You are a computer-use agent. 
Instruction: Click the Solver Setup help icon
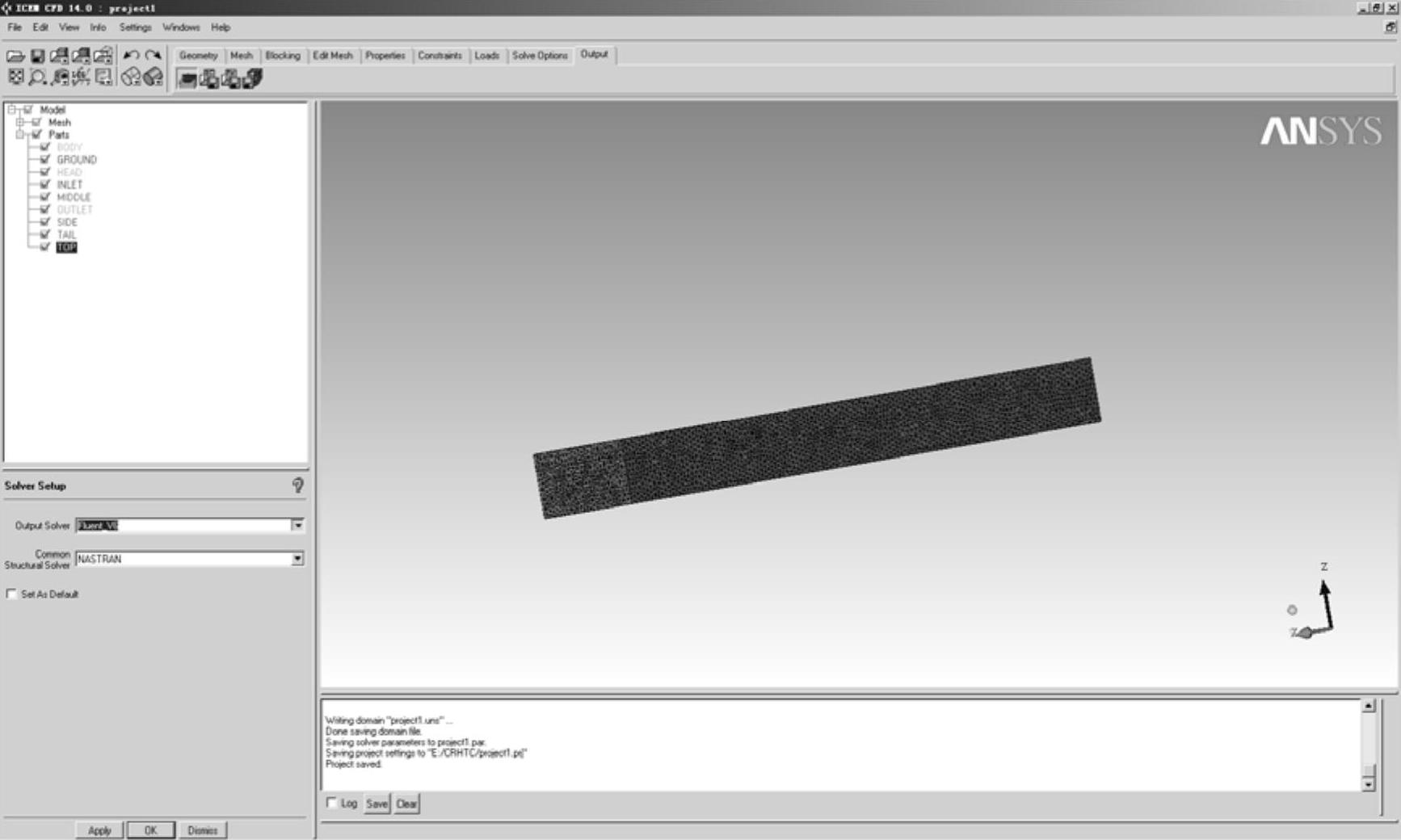(x=298, y=485)
